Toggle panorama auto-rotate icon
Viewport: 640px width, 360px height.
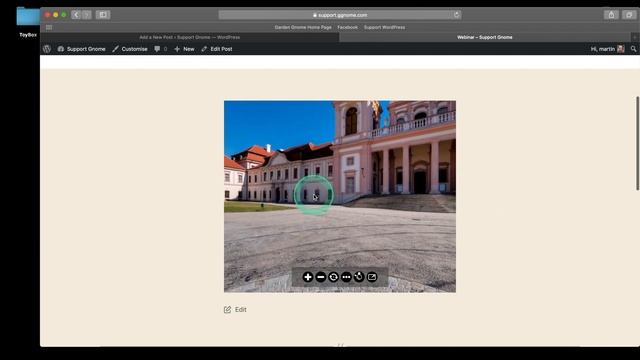(x=333, y=277)
